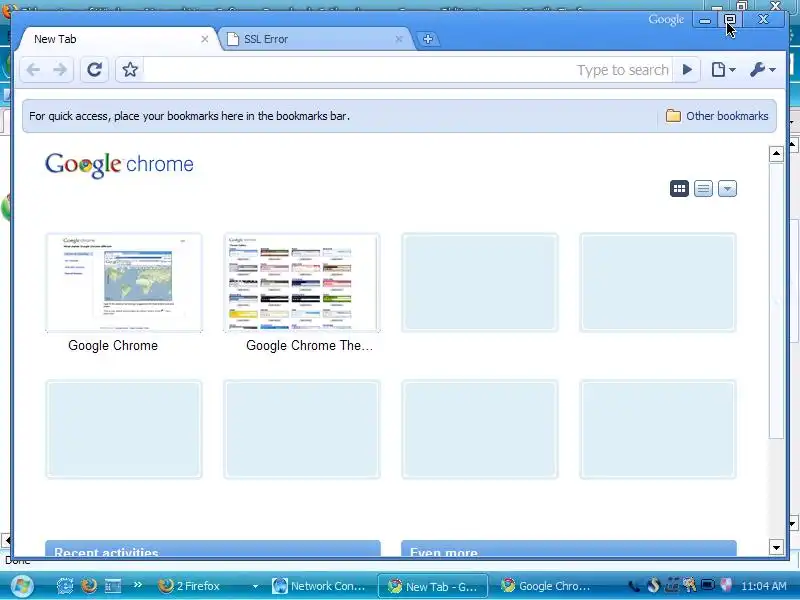800x600 pixels.
Task: Click the Go play-arrow button in address bar
Action: click(687, 70)
